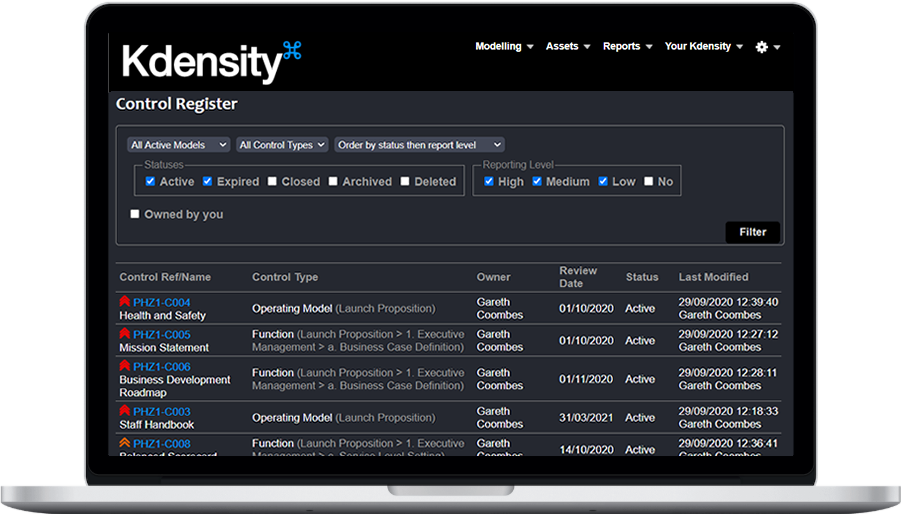Click red priority icon beside PHZ1-C006
This screenshot has height=514, width=901.
click(125, 365)
